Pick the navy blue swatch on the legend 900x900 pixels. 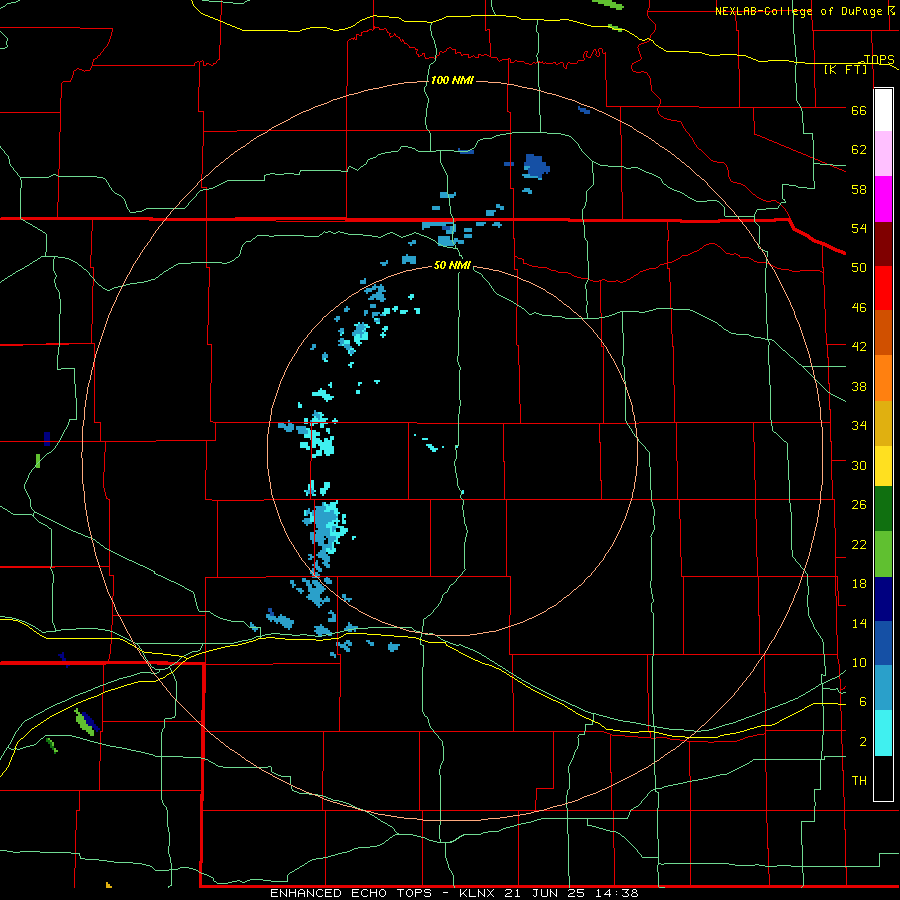tap(883, 599)
